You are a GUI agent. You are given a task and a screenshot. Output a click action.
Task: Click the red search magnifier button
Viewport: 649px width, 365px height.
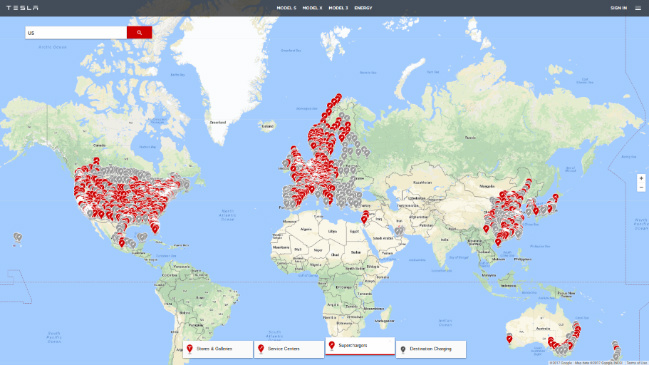click(139, 32)
